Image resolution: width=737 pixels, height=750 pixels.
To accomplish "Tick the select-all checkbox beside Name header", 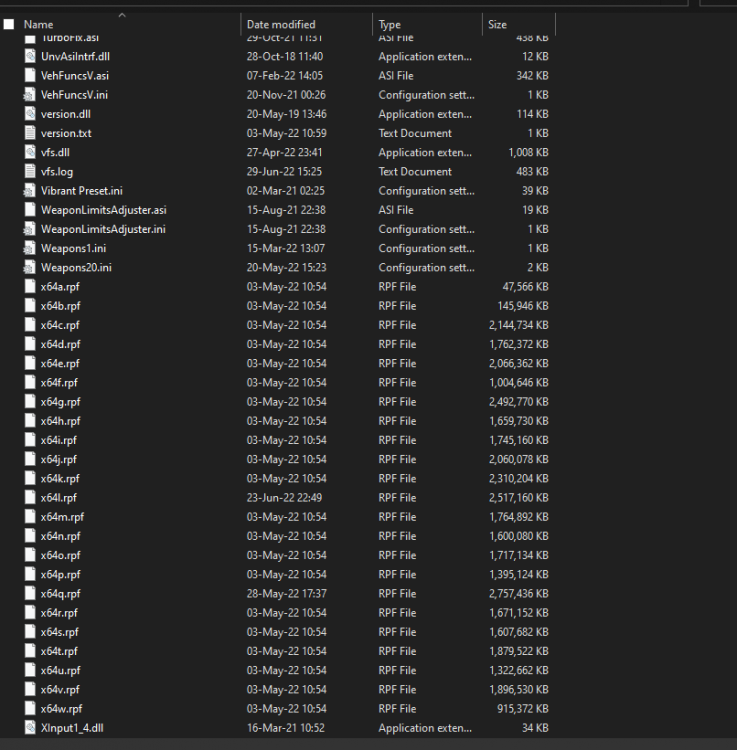I will pyautogui.click(x=9, y=24).
